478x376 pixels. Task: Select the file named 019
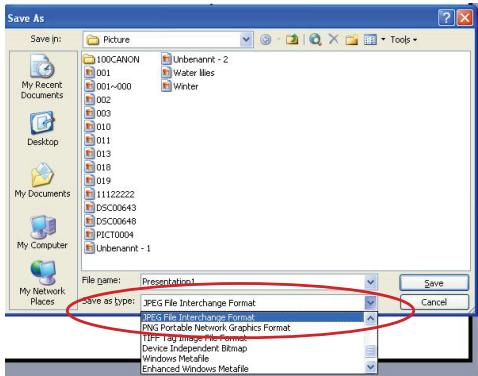[x=97, y=181]
